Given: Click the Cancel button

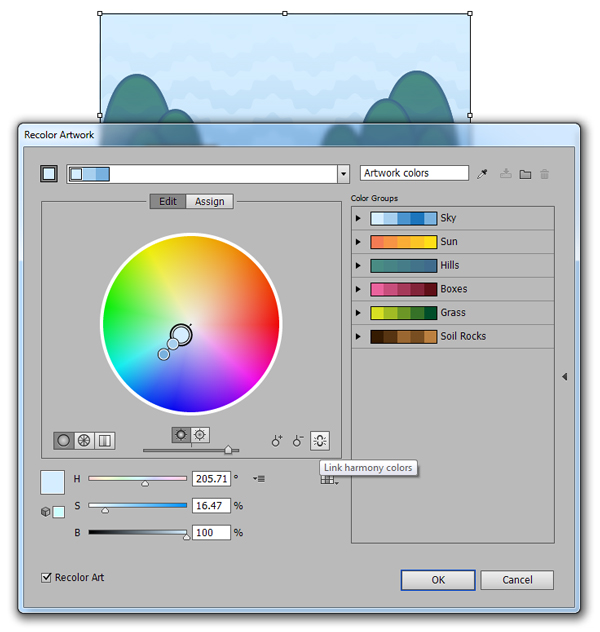Looking at the screenshot, I should coord(517,580).
